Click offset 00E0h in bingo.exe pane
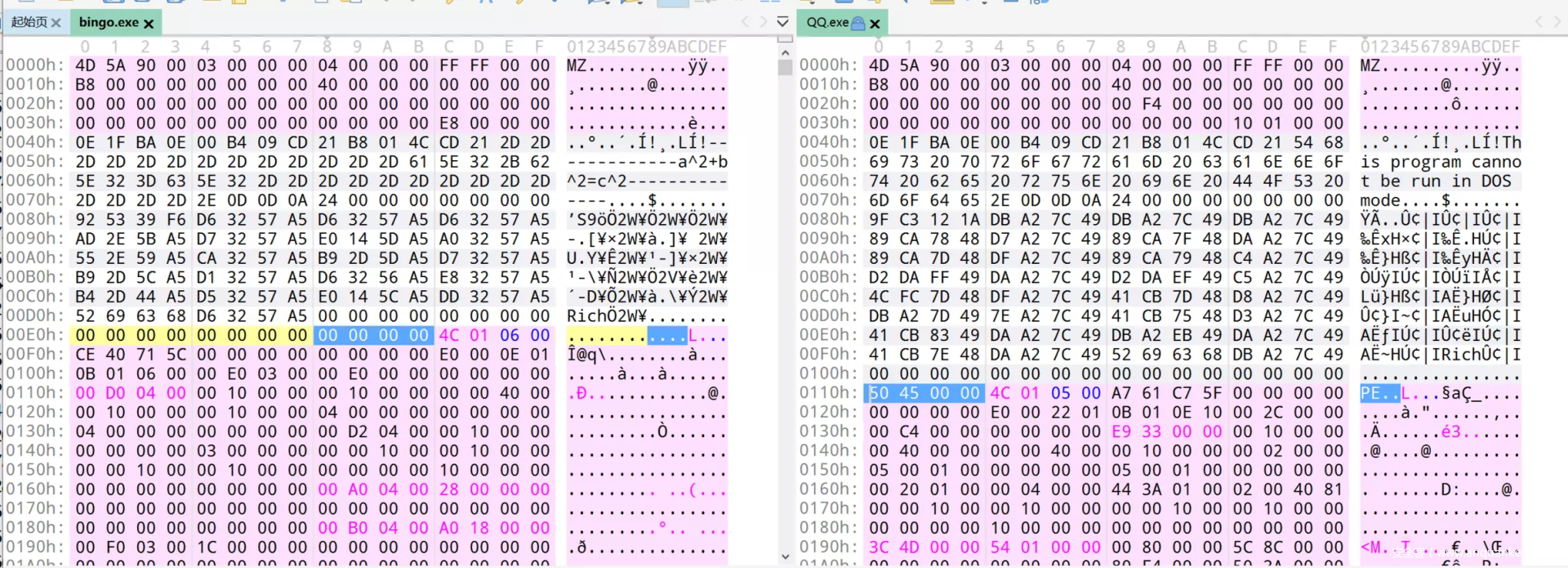Screen dimensions: 1568x568 click(x=35, y=335)
